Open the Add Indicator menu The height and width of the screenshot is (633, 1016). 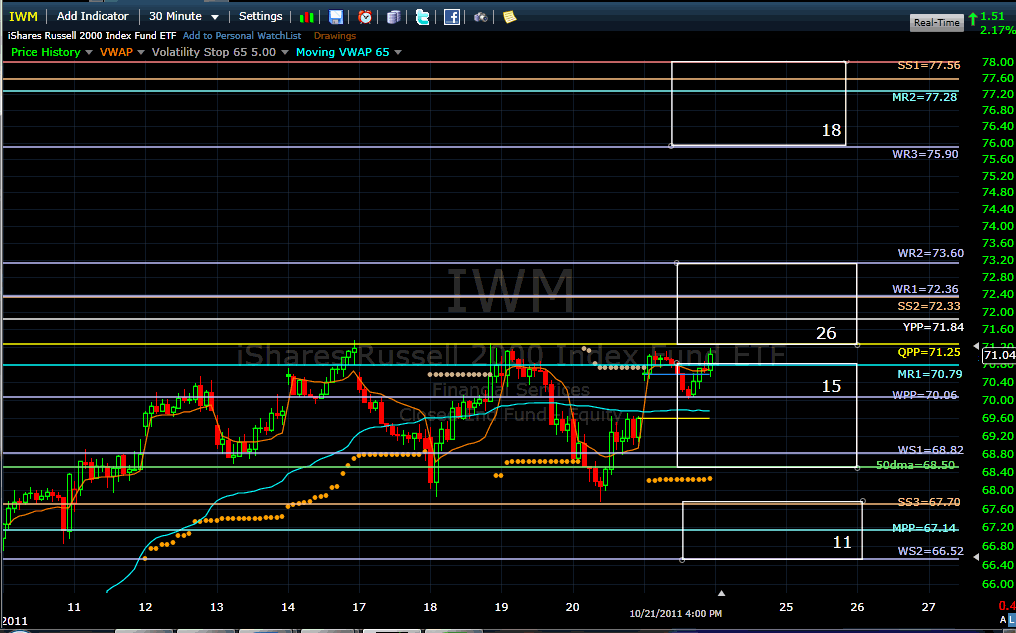[93, 16]
